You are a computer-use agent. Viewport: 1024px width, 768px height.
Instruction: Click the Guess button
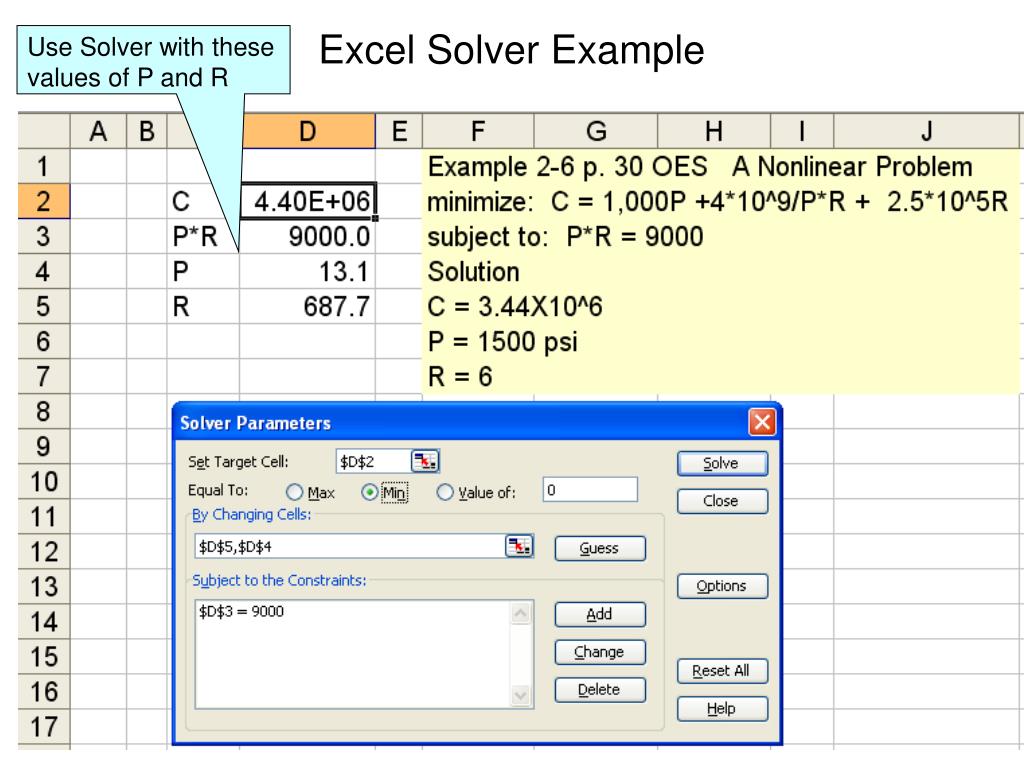tap(600, 549)
